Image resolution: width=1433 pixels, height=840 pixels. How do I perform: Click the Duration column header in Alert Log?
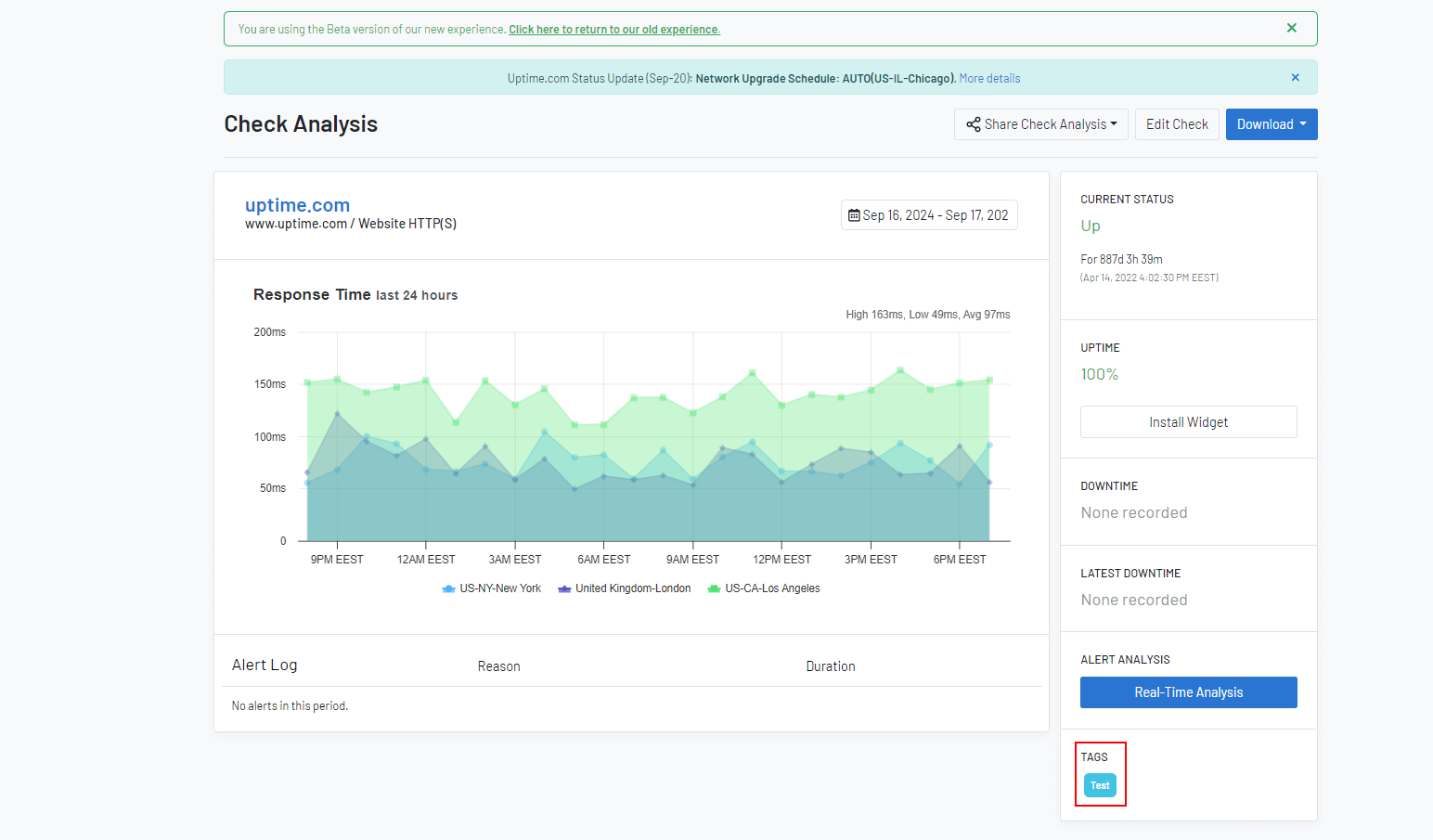831,666
